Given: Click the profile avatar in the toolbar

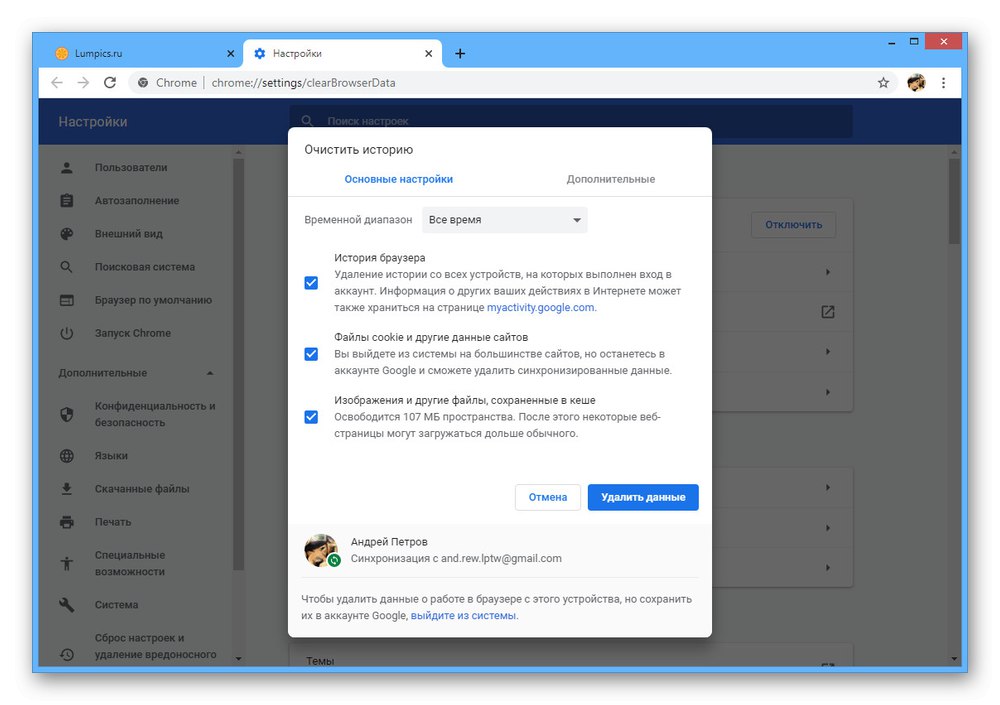Looking at the screenshot, I should pyautogui.click(x=916, y=82).
